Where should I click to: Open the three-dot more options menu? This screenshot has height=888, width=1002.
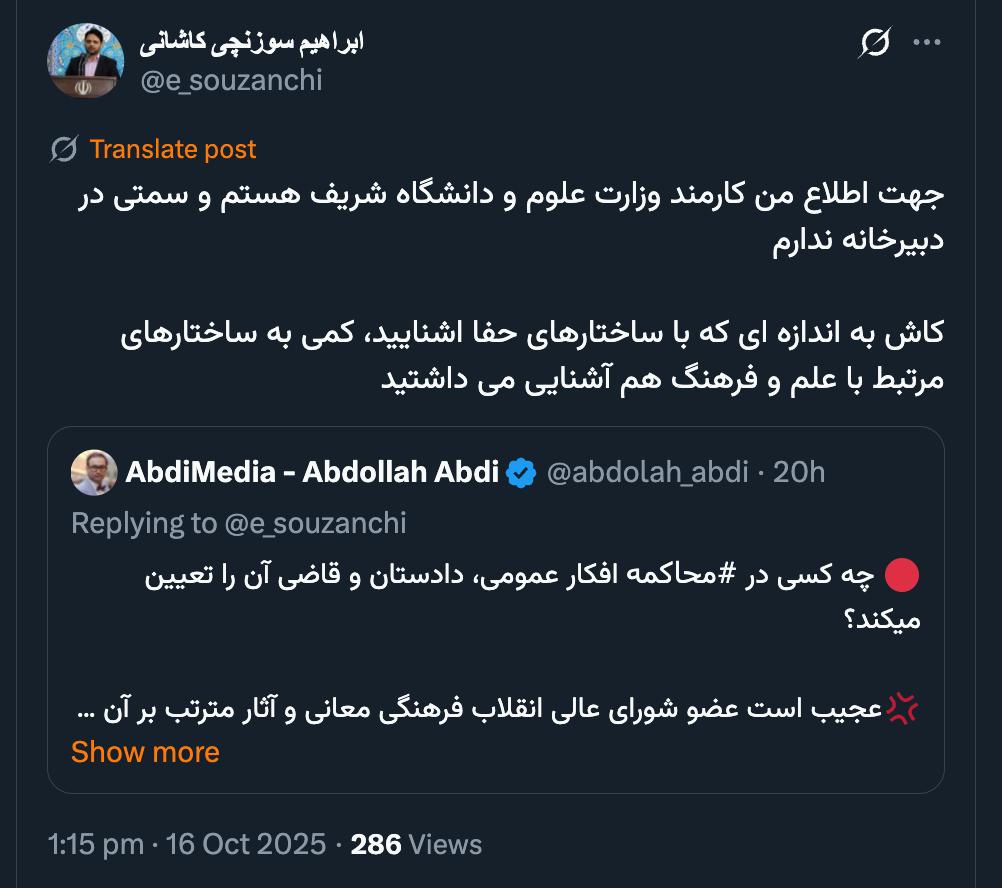[x=927, y=43]
